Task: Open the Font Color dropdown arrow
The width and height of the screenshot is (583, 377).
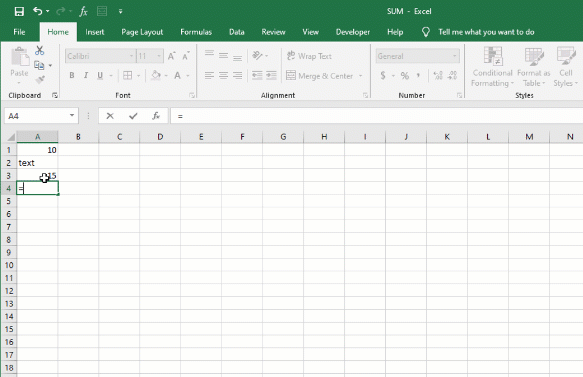Action: coord(188,76)
